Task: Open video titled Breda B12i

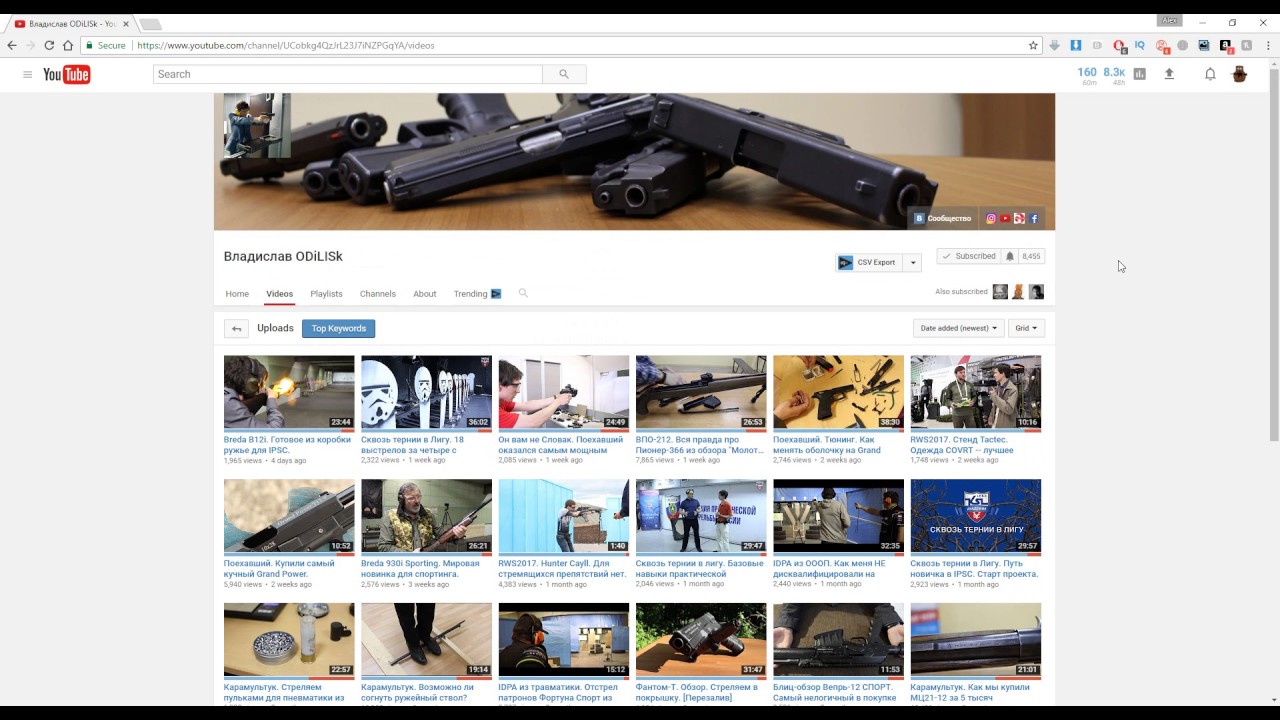Action: [x=287, y=445]
